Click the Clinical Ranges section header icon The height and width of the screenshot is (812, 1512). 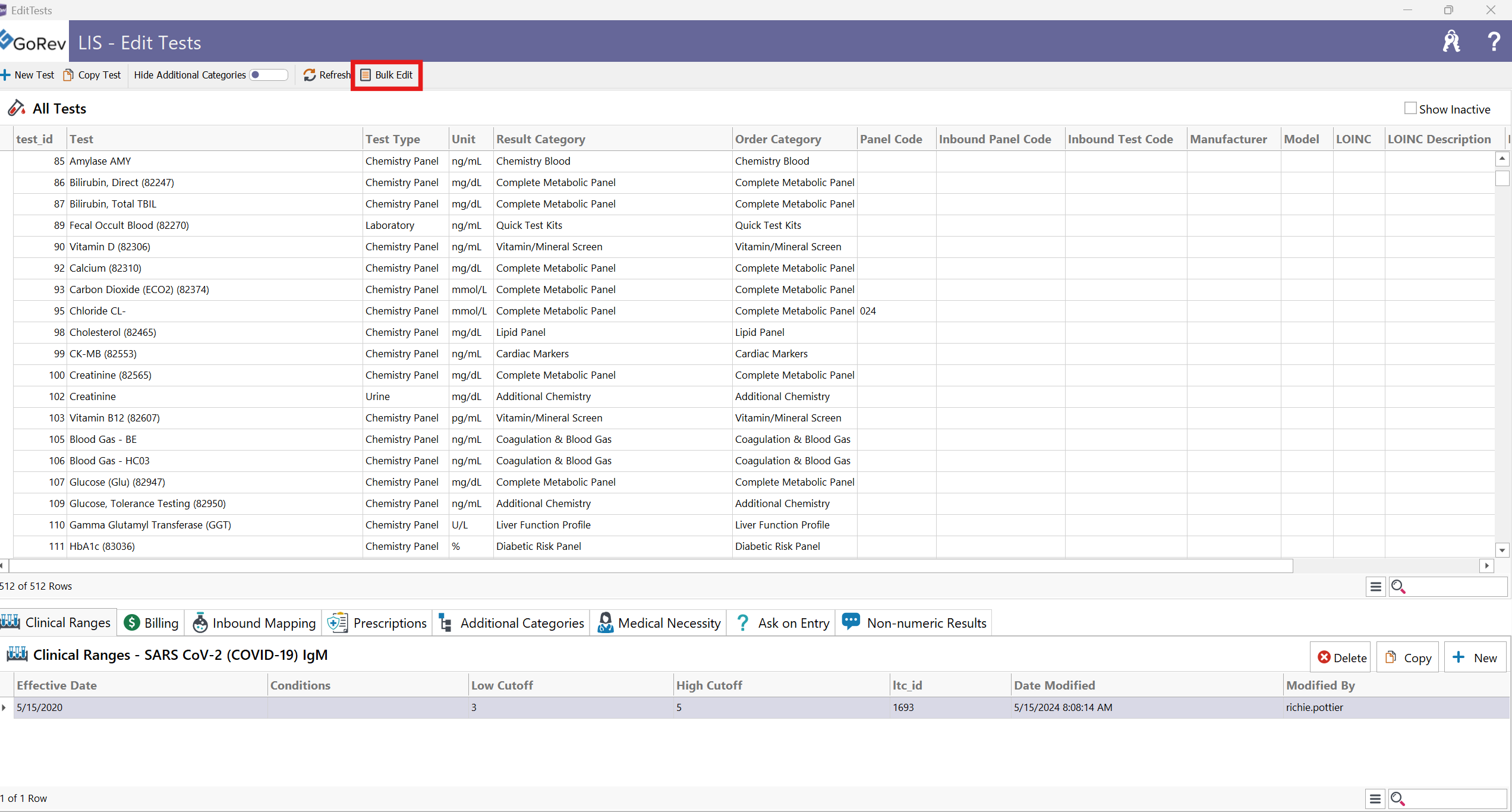pyautogui.click(x=17, y=654)
